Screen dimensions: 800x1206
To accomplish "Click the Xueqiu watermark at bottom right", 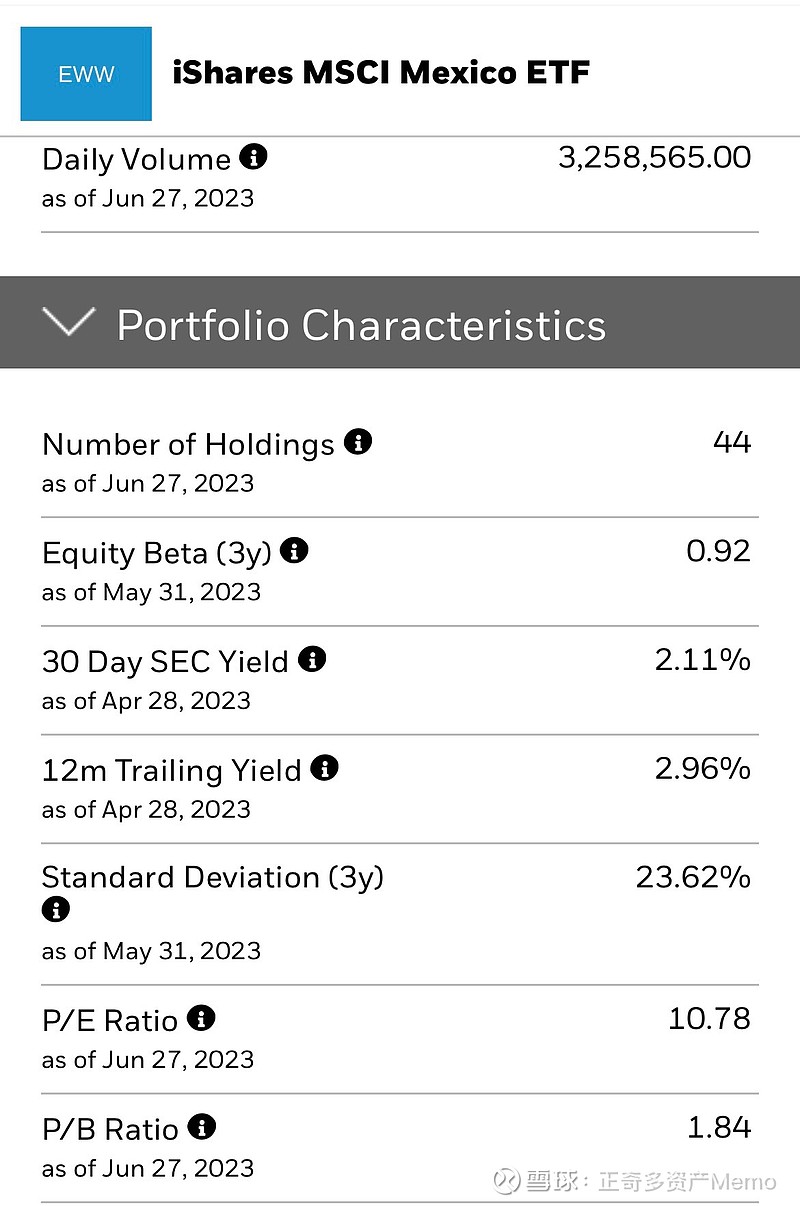I will (636, 1181).
